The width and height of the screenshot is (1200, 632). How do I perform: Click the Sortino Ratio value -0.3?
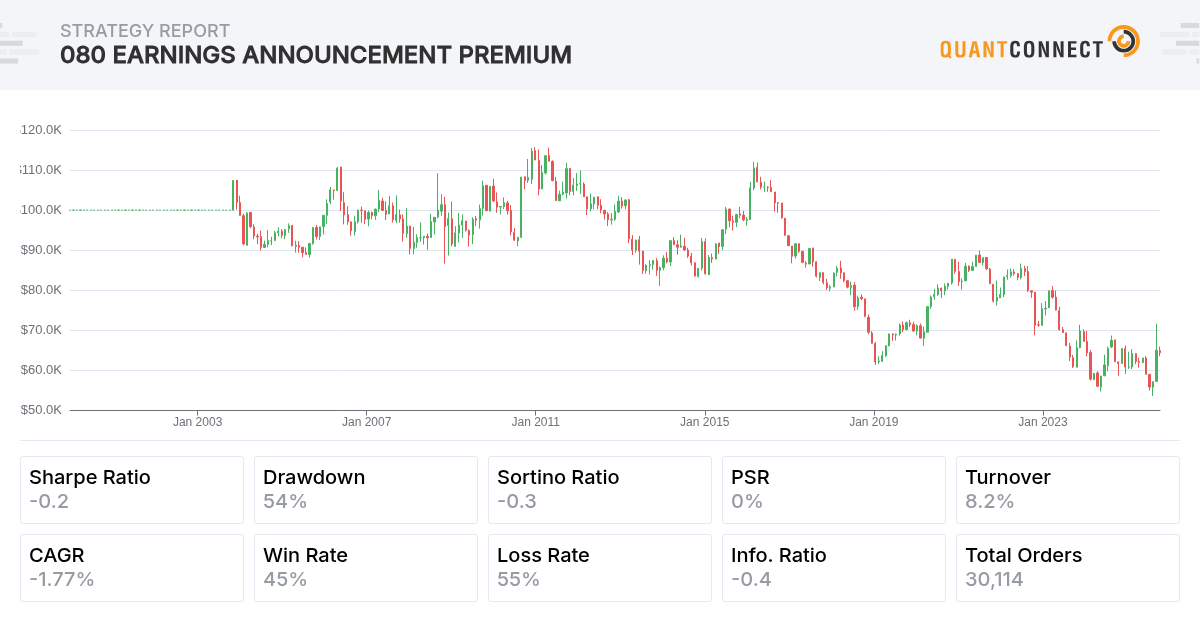pos(517,502)
